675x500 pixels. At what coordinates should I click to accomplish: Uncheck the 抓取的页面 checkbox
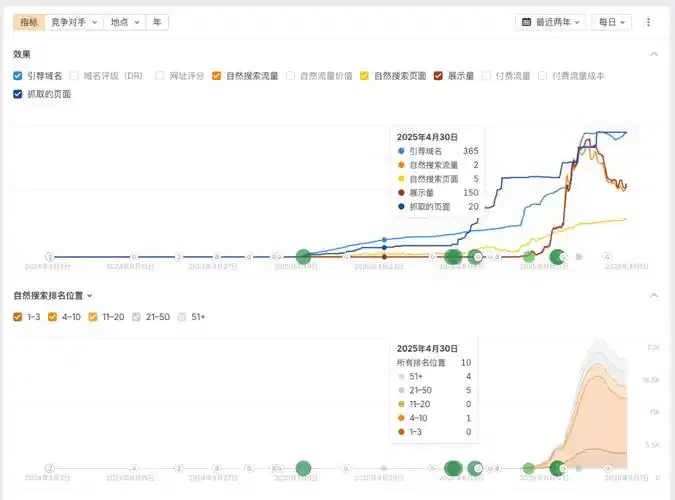[18, 94]
